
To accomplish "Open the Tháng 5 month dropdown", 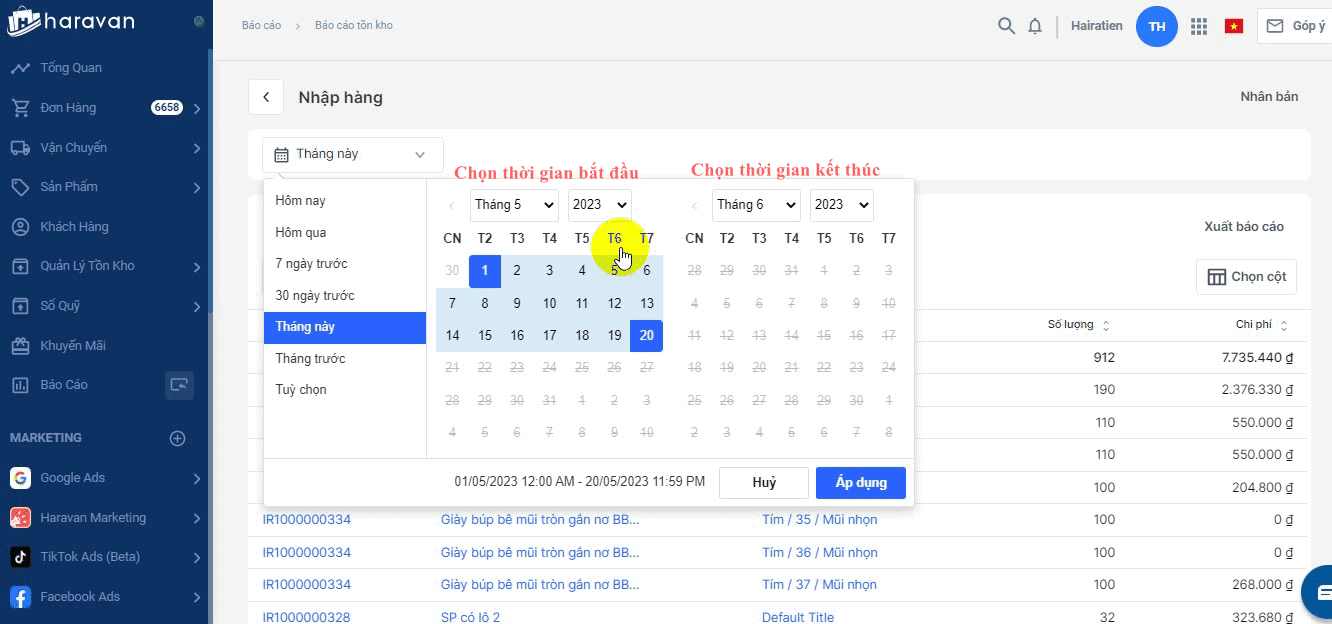I will [514, 205].
